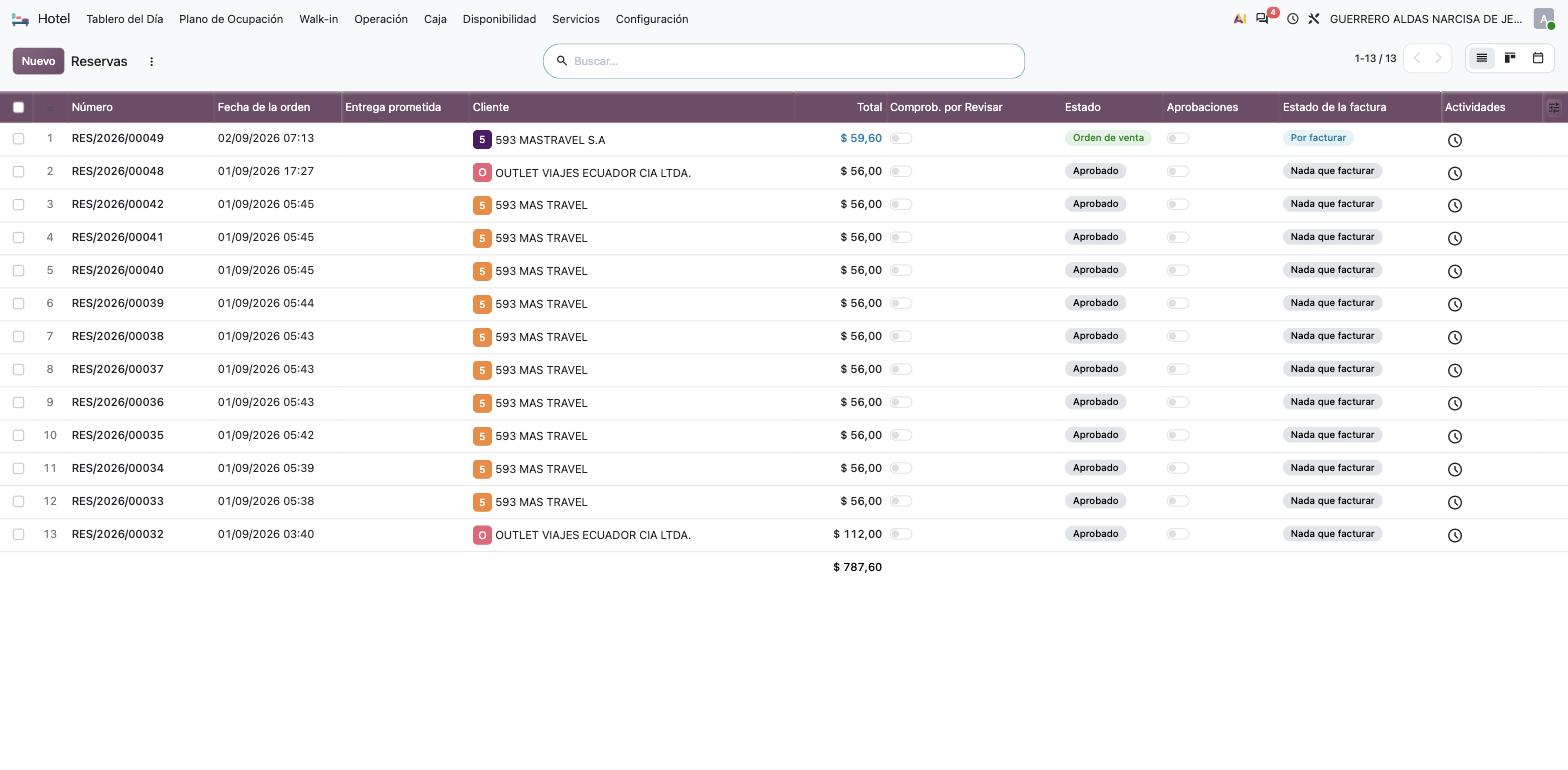Open the Walk-in menu
The image size is (1568, 770).
318,19
